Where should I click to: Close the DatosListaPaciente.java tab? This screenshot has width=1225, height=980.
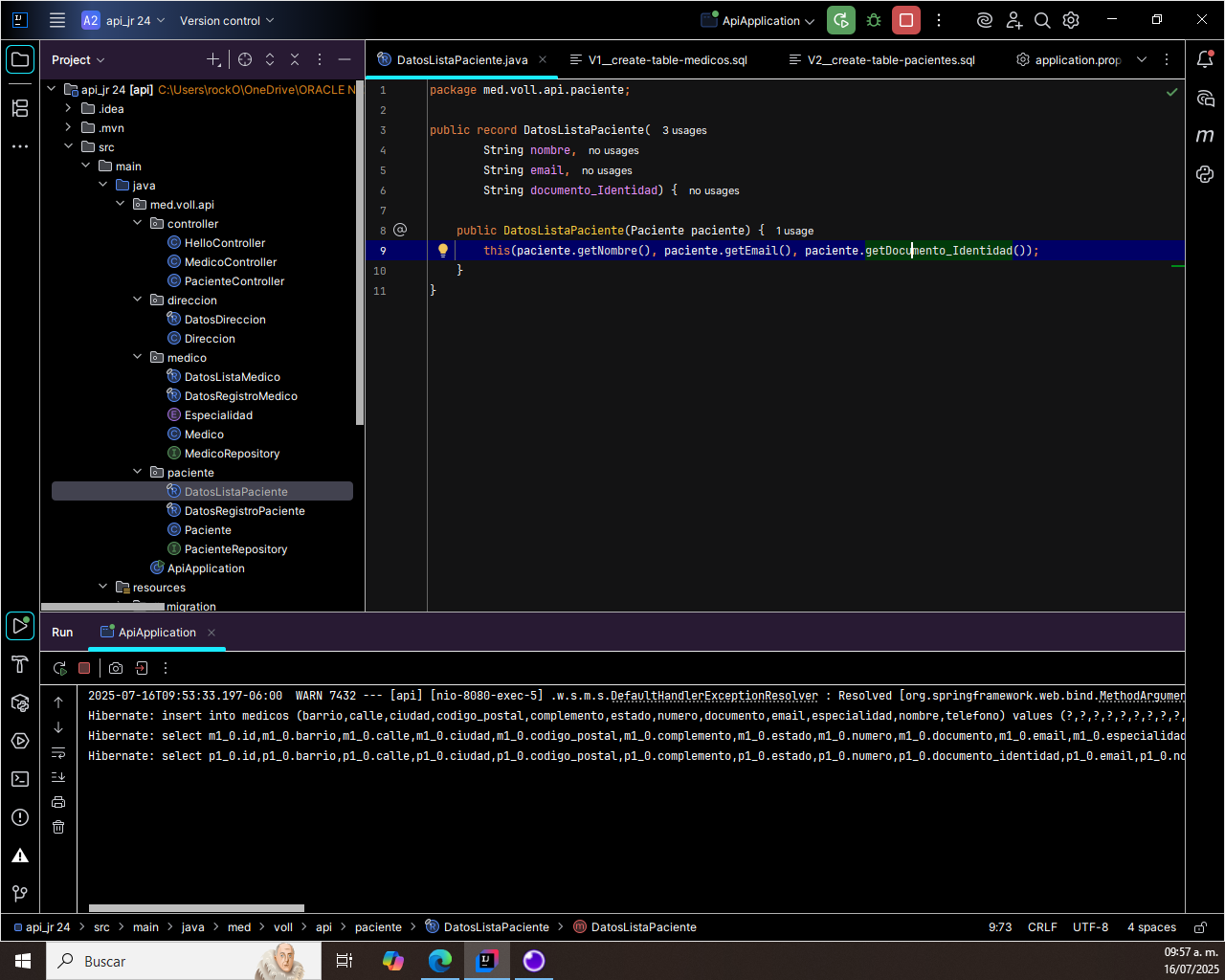[543, 59]
